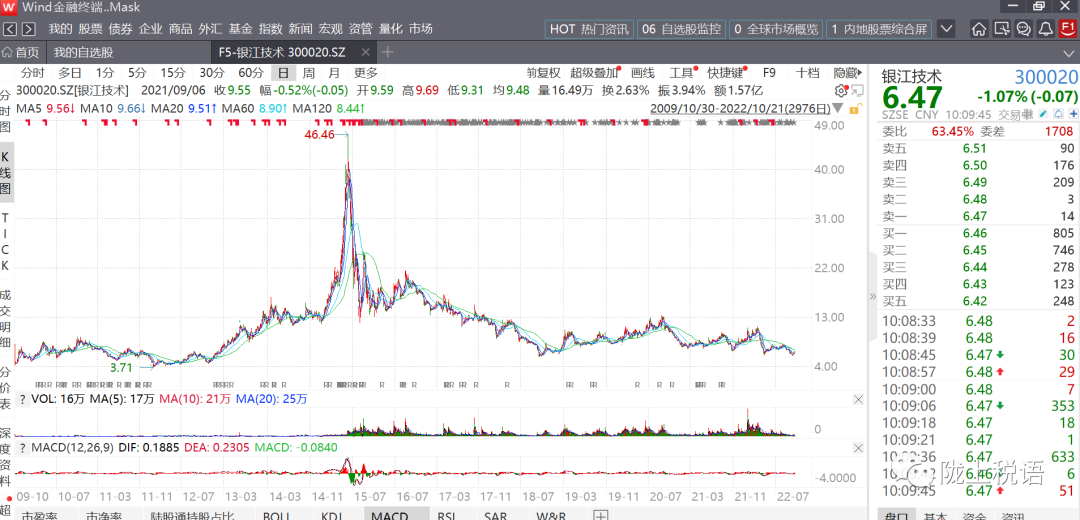The width and height of the screenshot is (1080, 520).
Task: Click the screen capture icon beside the home icon
Action: [1001, 29]
